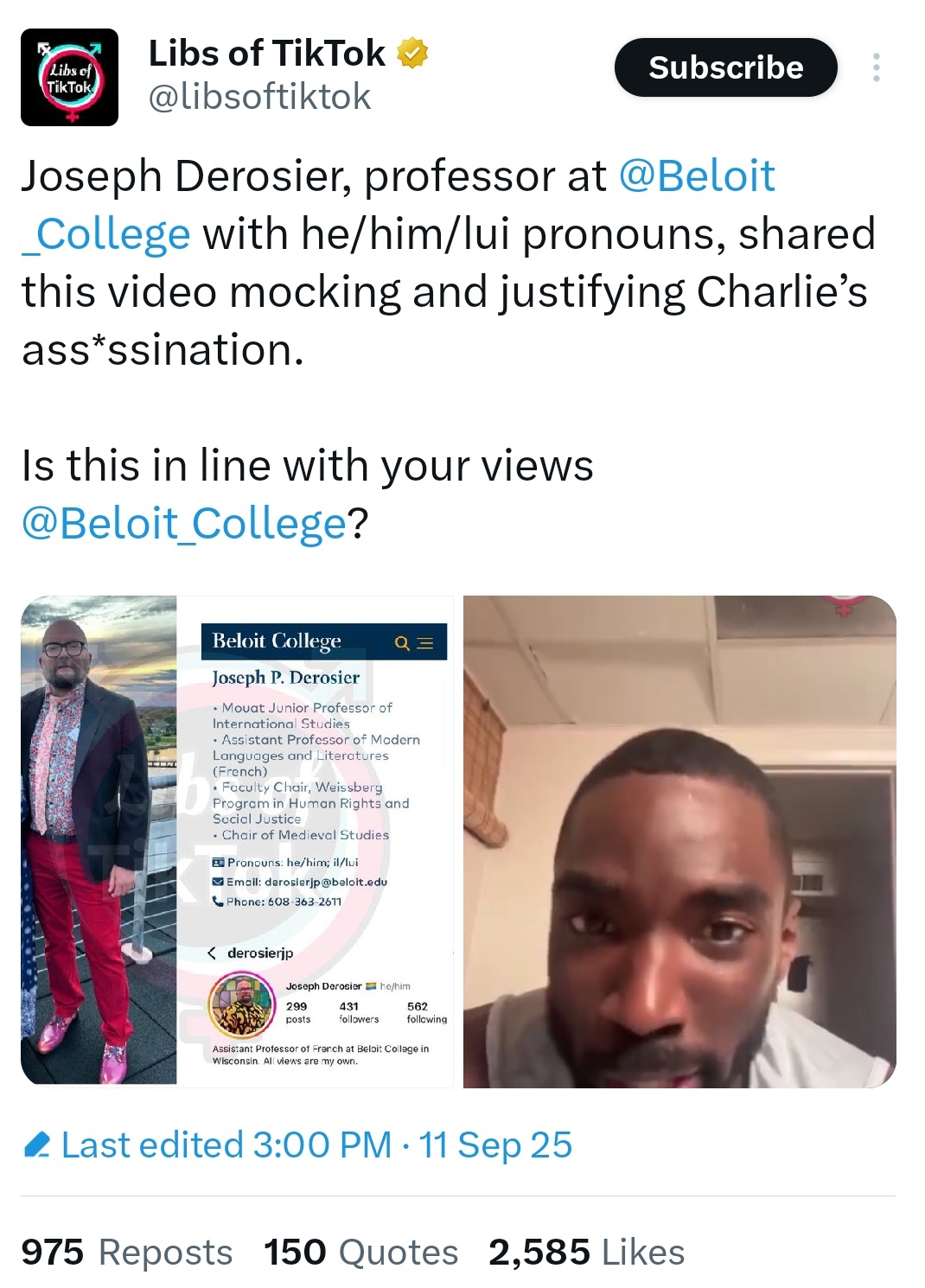Open the first @Beloit_College mention

398,205
